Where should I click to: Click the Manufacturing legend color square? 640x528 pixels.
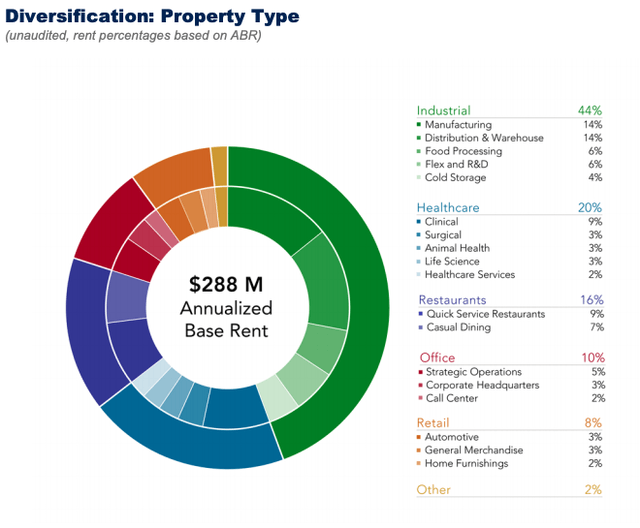[419, 124]
